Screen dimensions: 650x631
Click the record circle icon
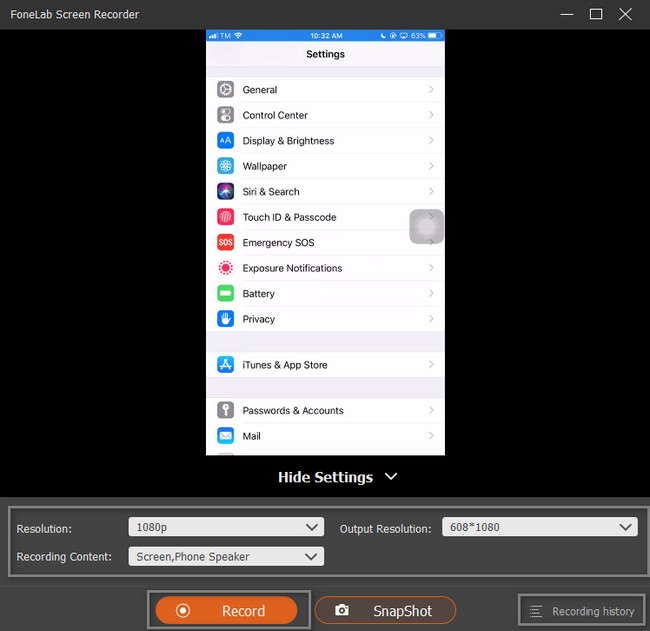click(x=183, y=610)
